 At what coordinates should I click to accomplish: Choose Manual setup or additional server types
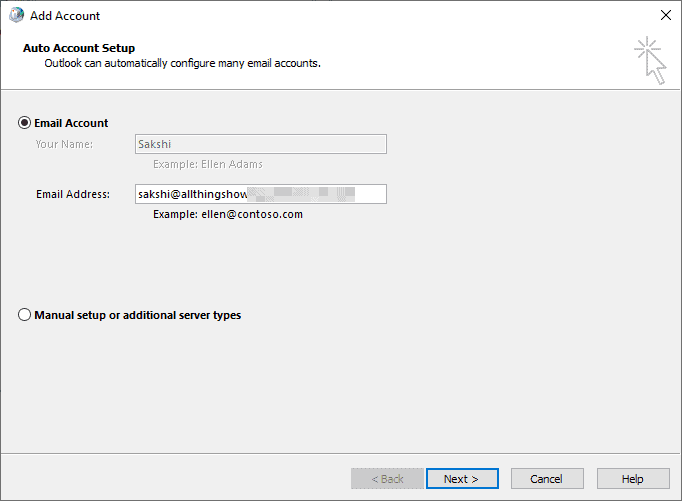pyautogui.click(x=24, y=315)
